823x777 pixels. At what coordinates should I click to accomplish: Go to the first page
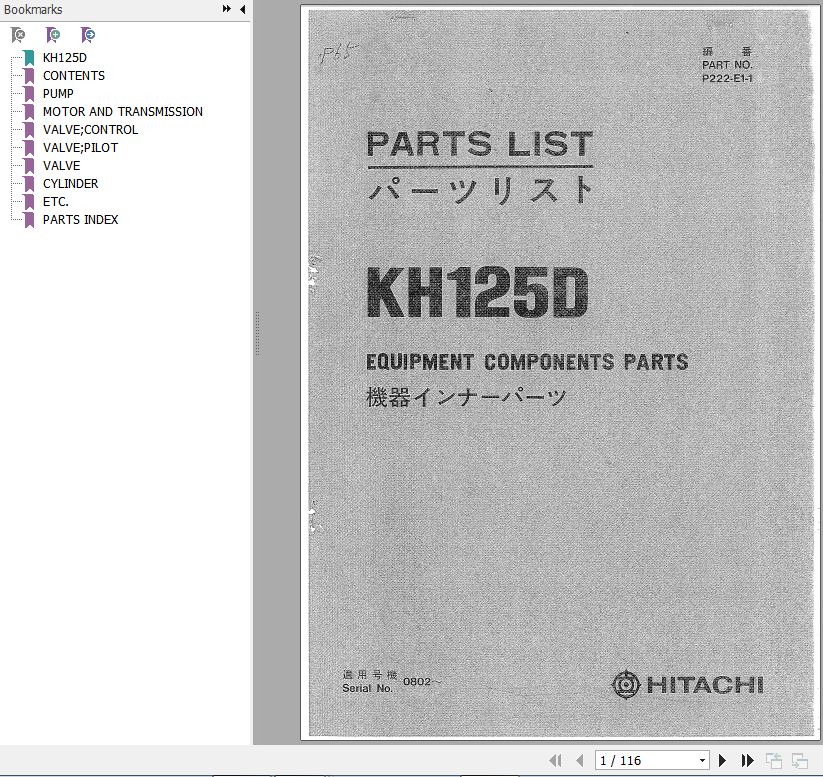click(x=555, y=760)
